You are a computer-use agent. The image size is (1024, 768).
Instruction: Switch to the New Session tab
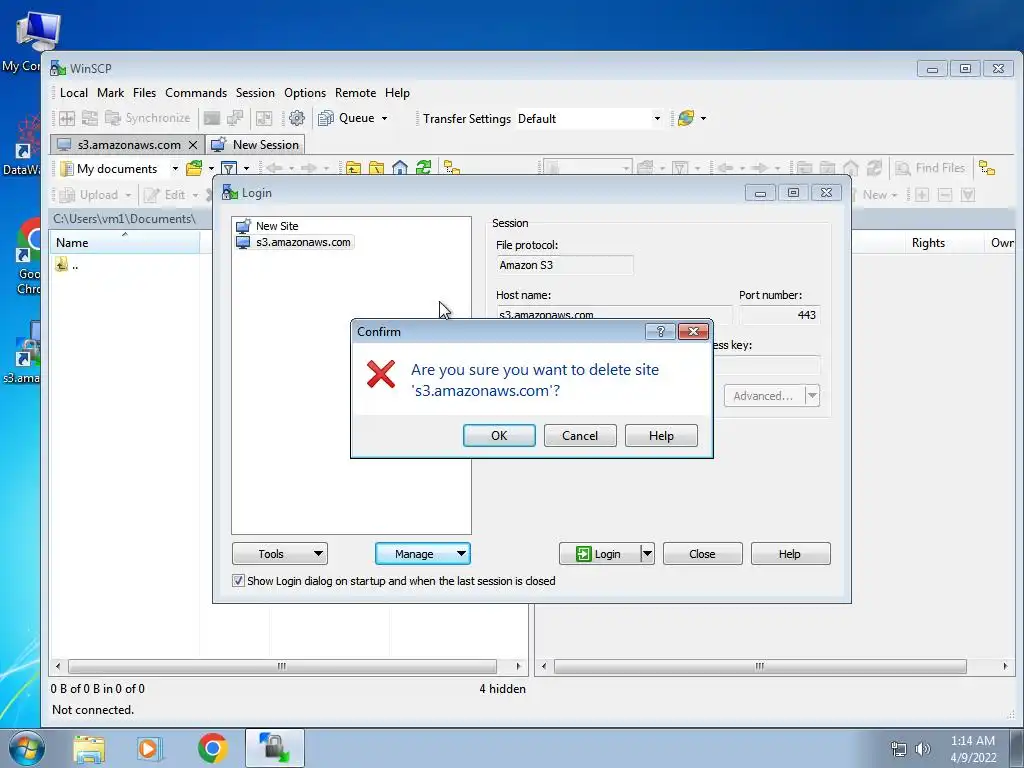coord(255,145)
